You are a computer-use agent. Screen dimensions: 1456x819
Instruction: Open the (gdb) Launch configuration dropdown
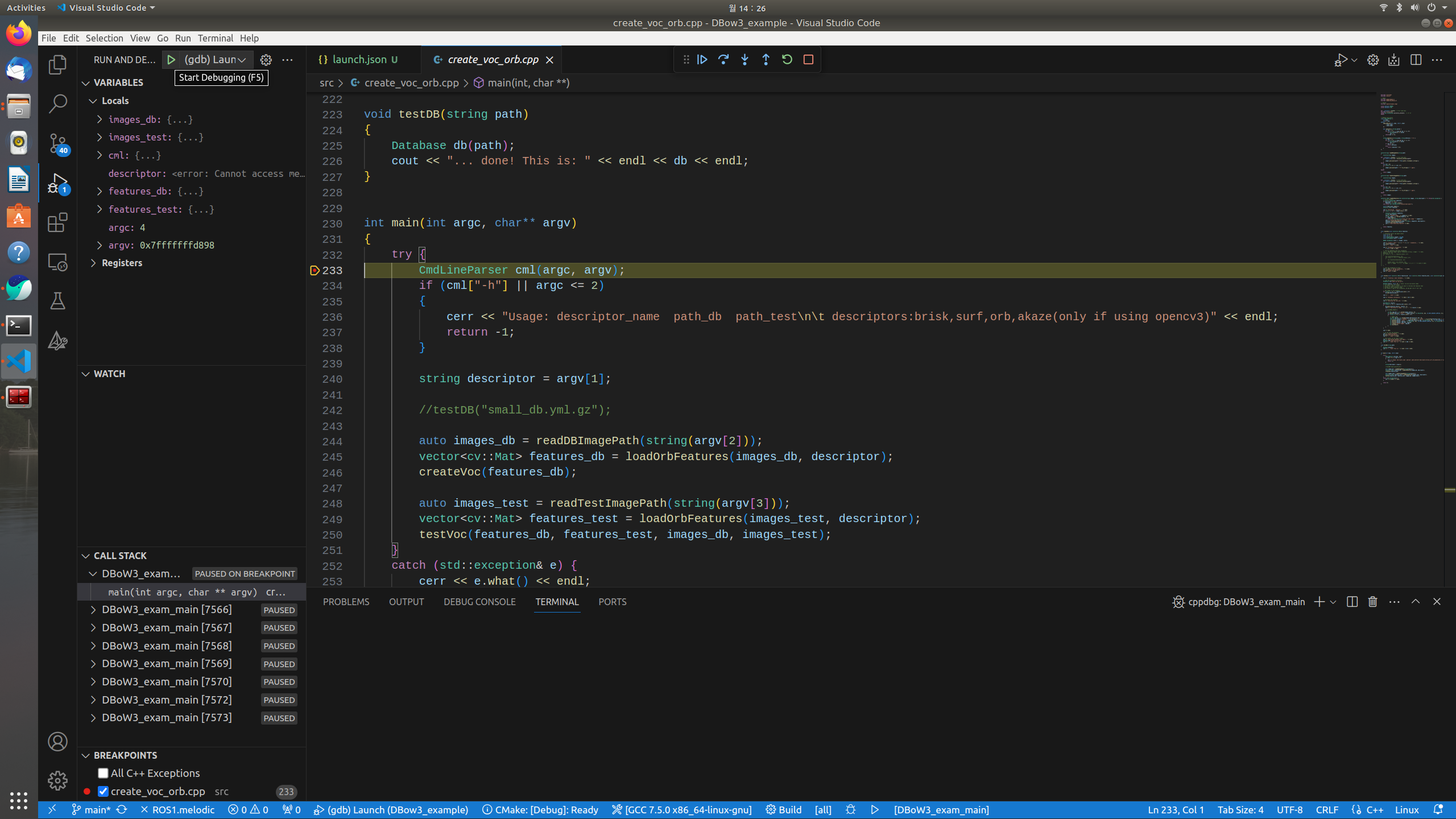pos(215,60)
